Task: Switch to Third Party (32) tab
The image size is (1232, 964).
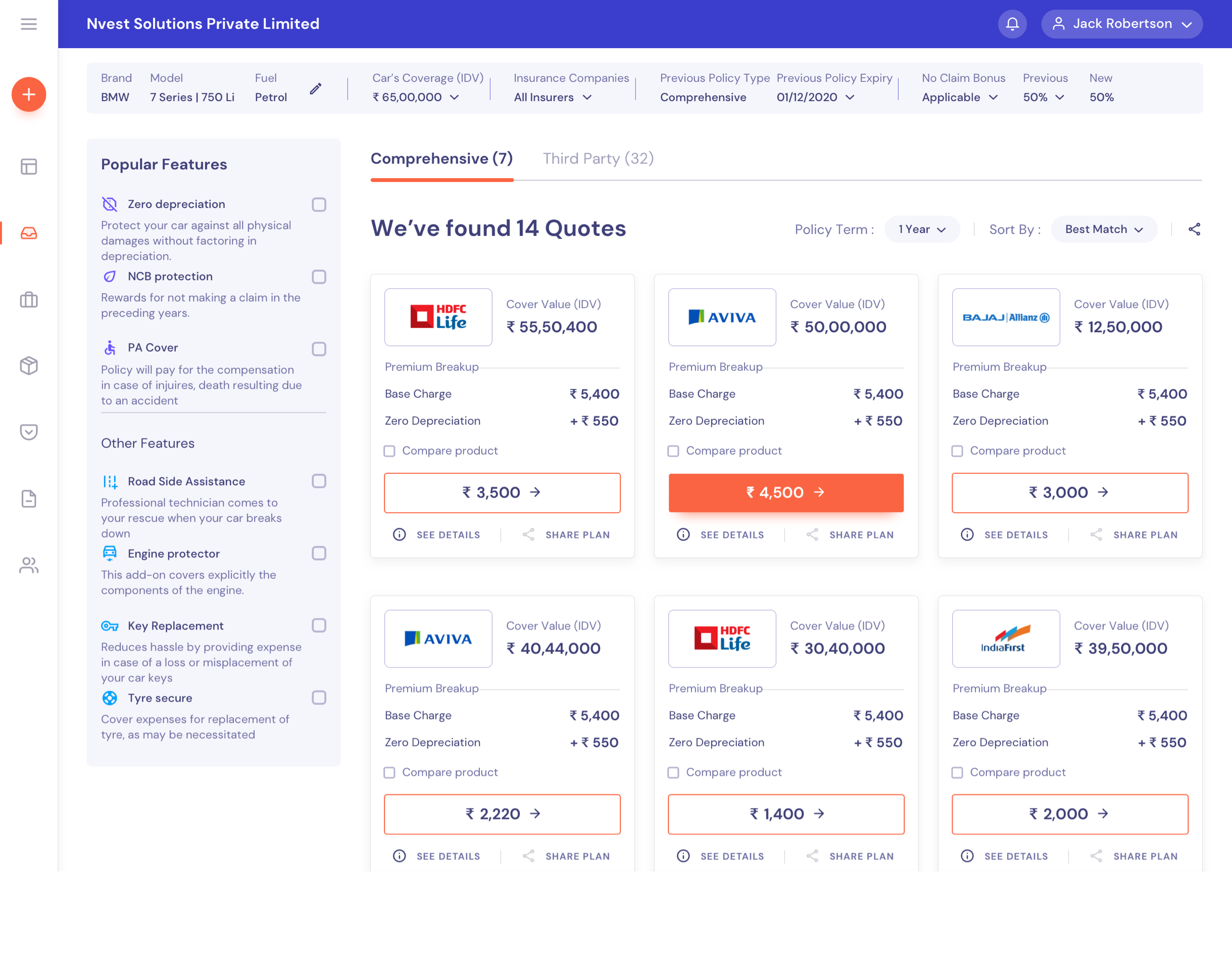Action: pyautogui.click(x=598, y=159)
